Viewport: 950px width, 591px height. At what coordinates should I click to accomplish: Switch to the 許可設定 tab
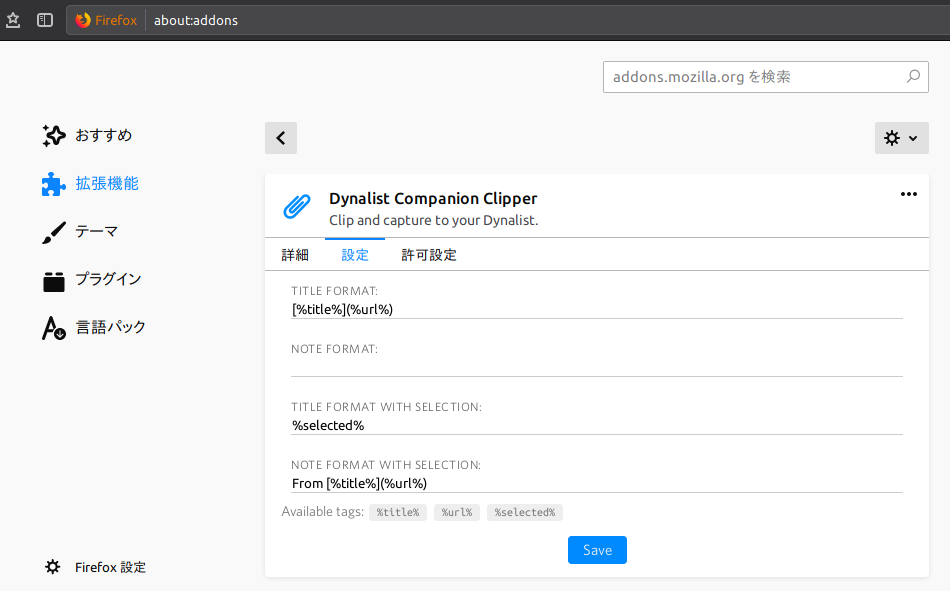tap(428, 255)
